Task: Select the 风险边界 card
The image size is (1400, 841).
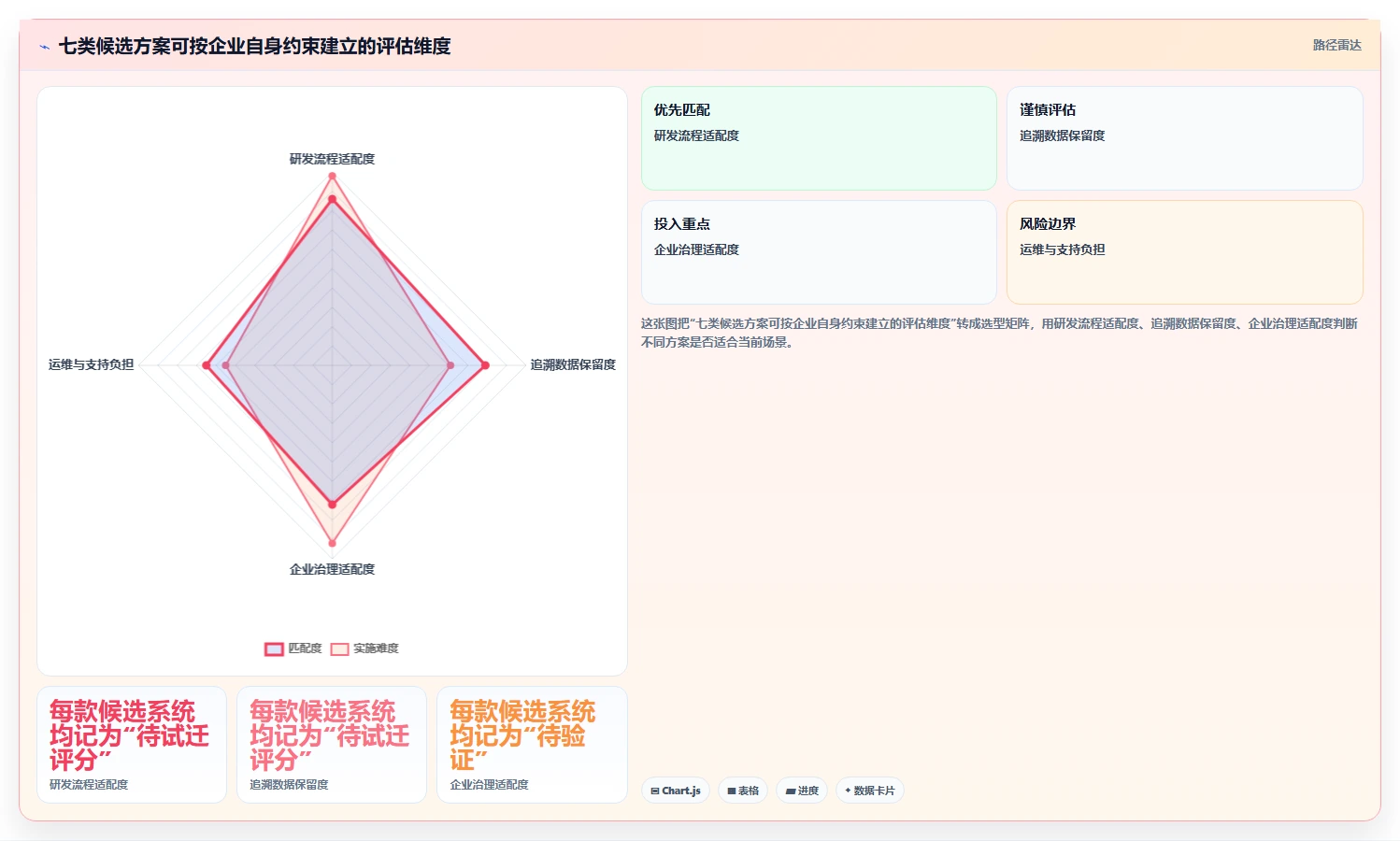Action: (x=1184, y=252)
